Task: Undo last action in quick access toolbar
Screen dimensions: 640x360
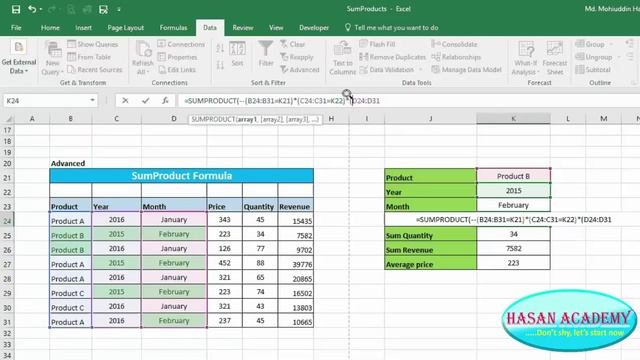Action: click(32, 9)
